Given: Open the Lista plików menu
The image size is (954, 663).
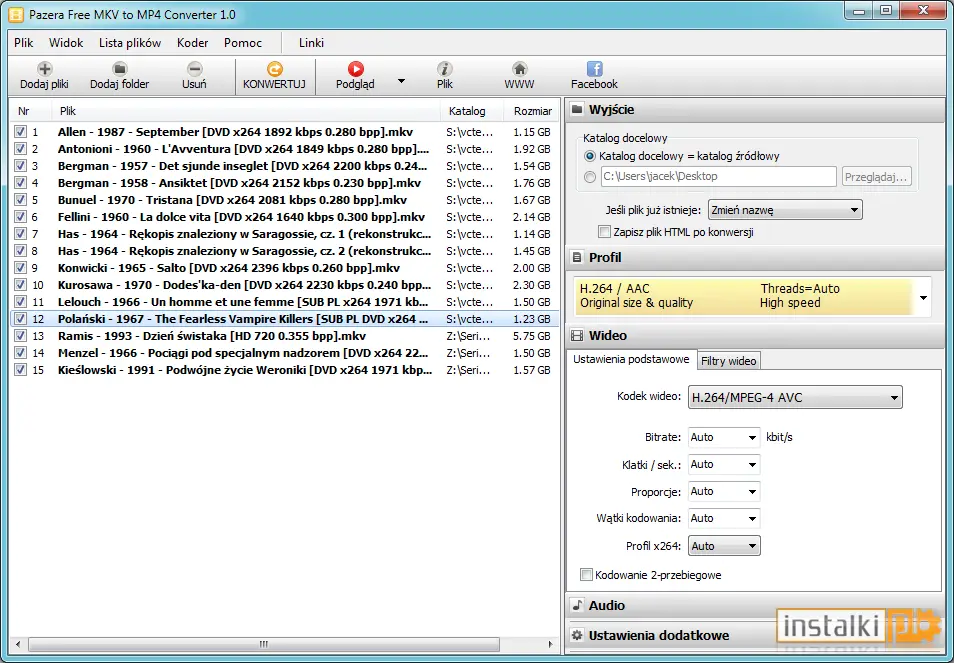Looking at the screenshot, I should tap(130, 43).
